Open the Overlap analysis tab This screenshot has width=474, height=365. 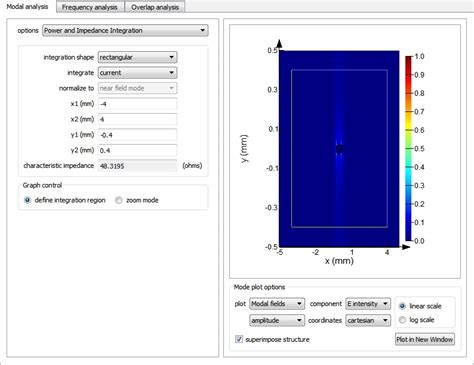tap(155, 7)
